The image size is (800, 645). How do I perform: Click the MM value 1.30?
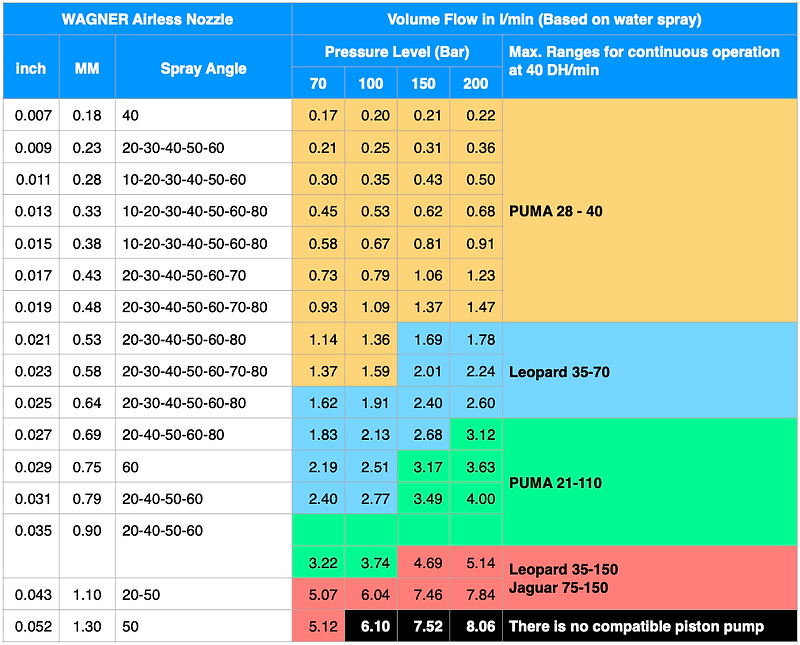click(87, 627)
